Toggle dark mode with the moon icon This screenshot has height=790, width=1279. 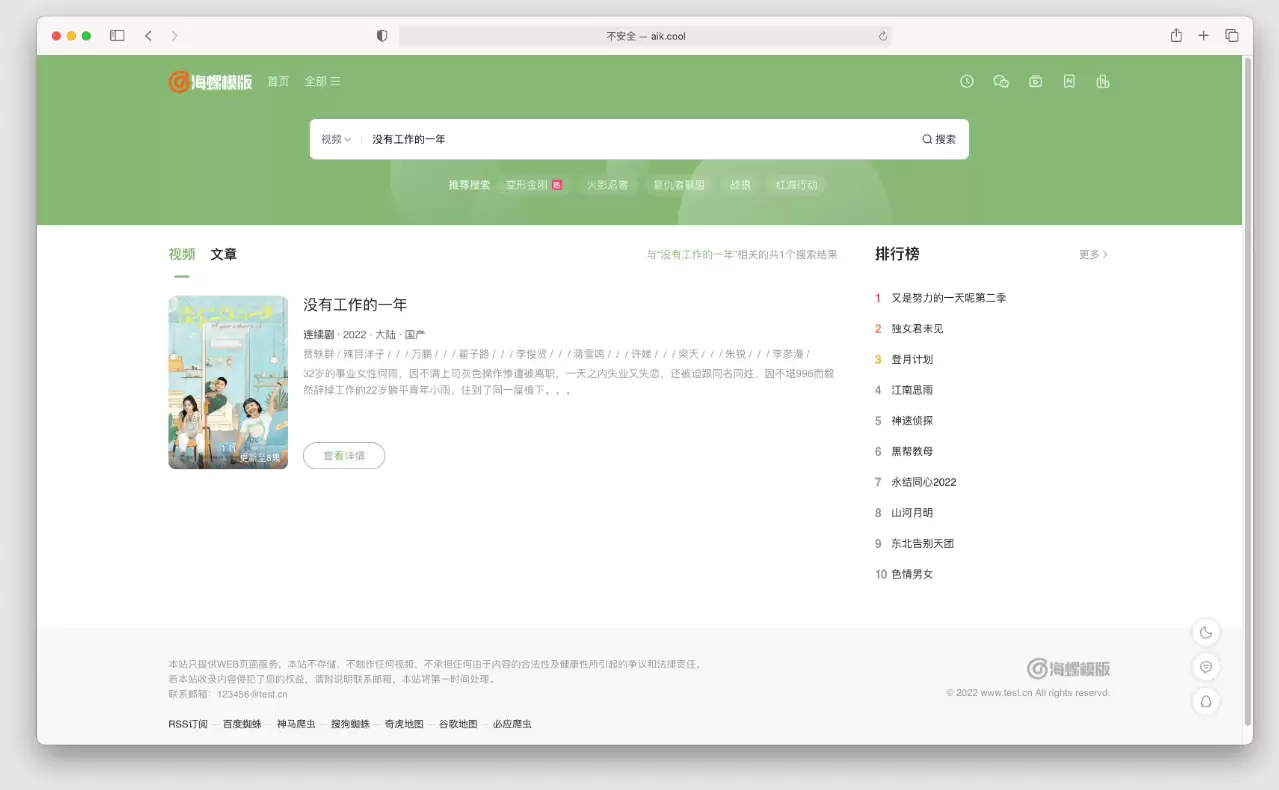(x=1206, y=632)
